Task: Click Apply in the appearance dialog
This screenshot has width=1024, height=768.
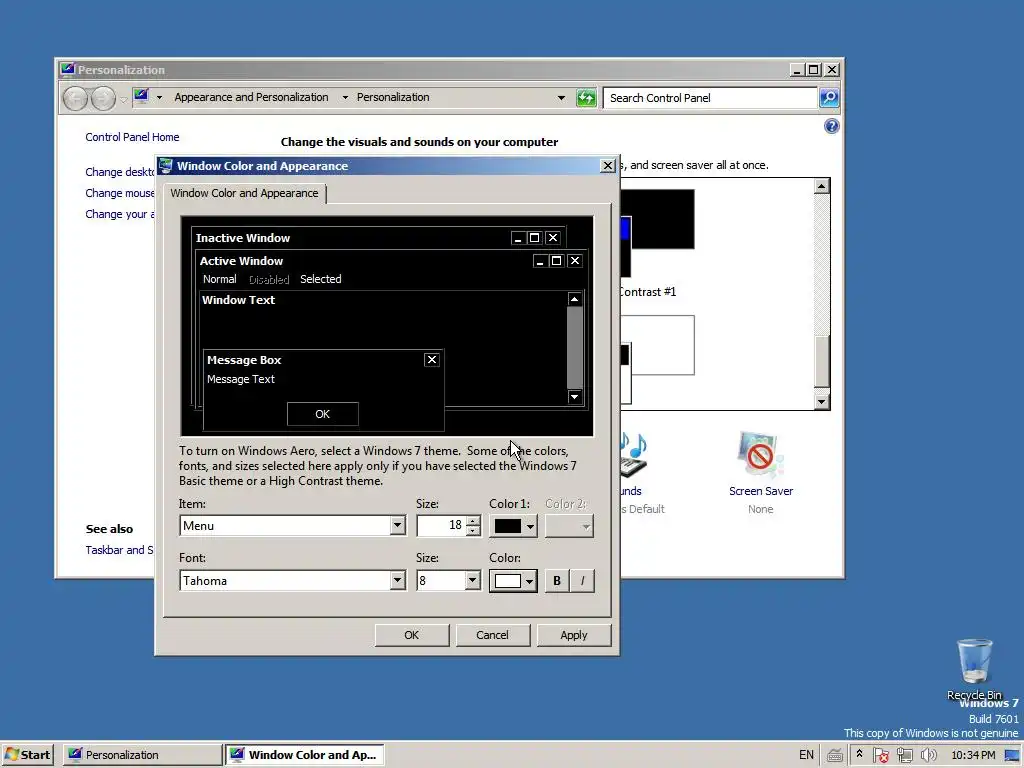Action: (573, 635)
